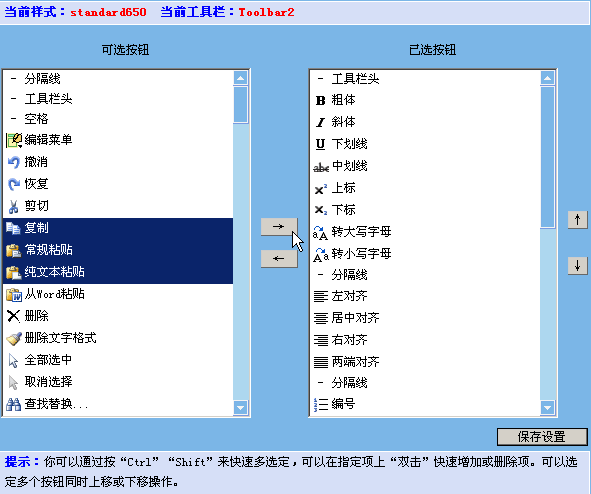
Task: Pick the 转大写字母 uppercase icon
Action: [320, 232]
